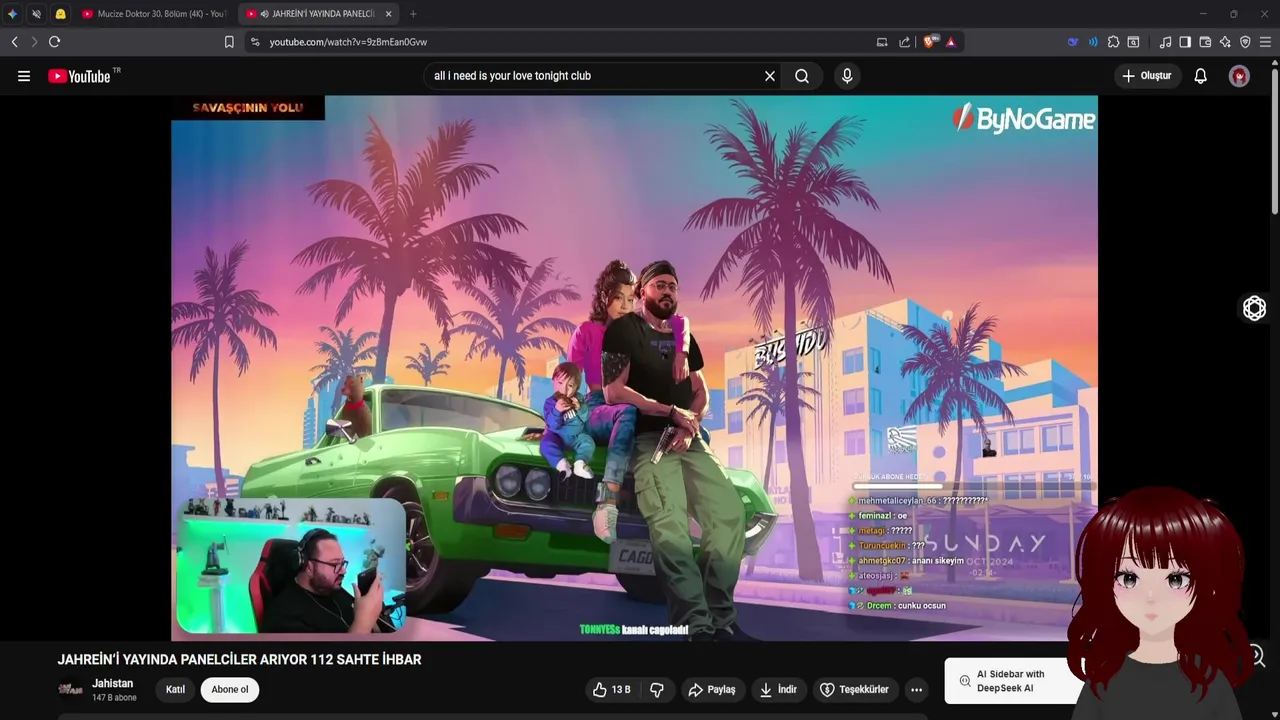Run search with the magnifier button
This screenshot has width=1280, height=720.
click(x=802, y=76)
